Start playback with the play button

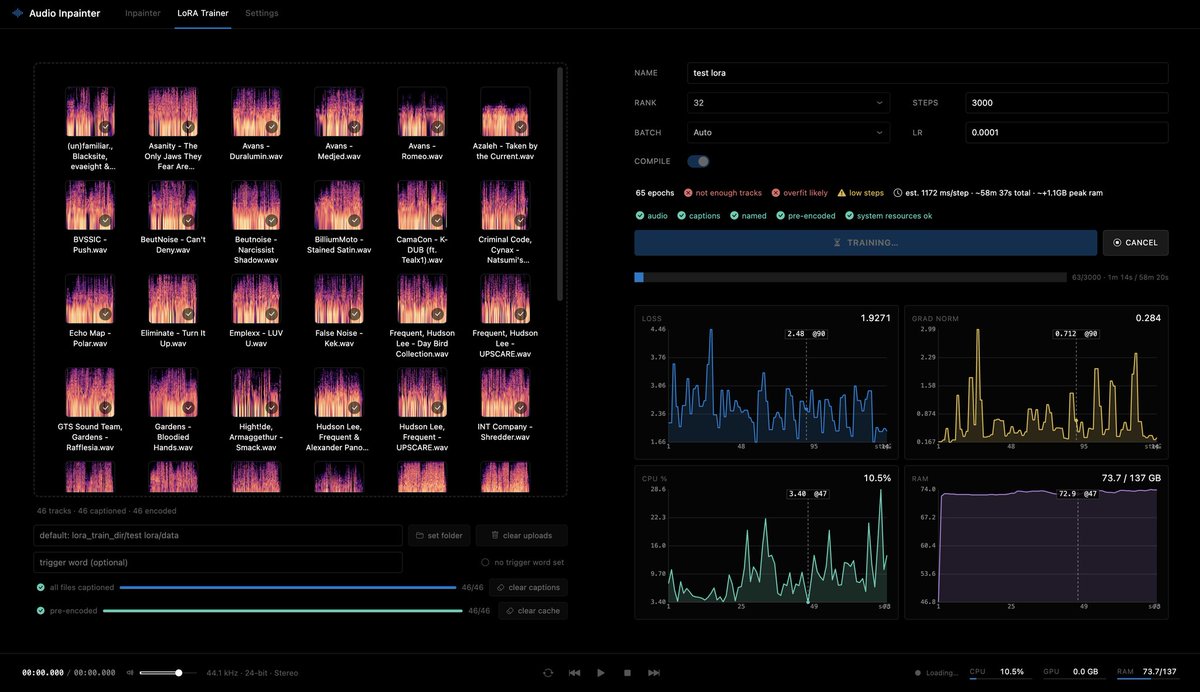click(x=601, y=673)
